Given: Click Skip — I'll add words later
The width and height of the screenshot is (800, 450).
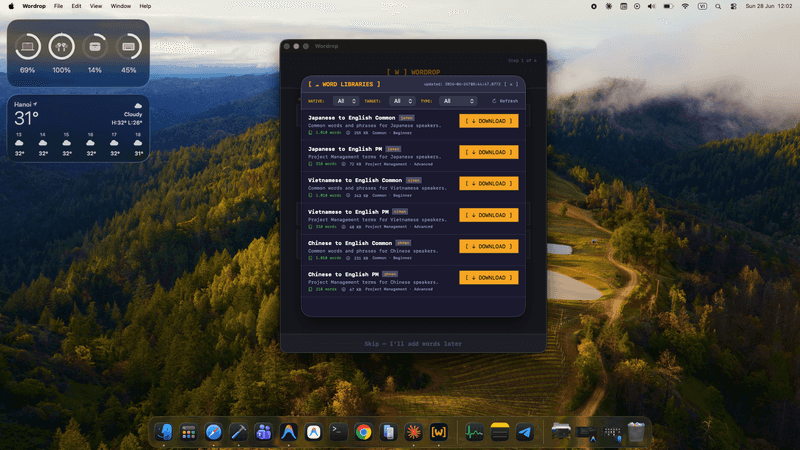Looking at the screenshot, I should click(413, 343).
